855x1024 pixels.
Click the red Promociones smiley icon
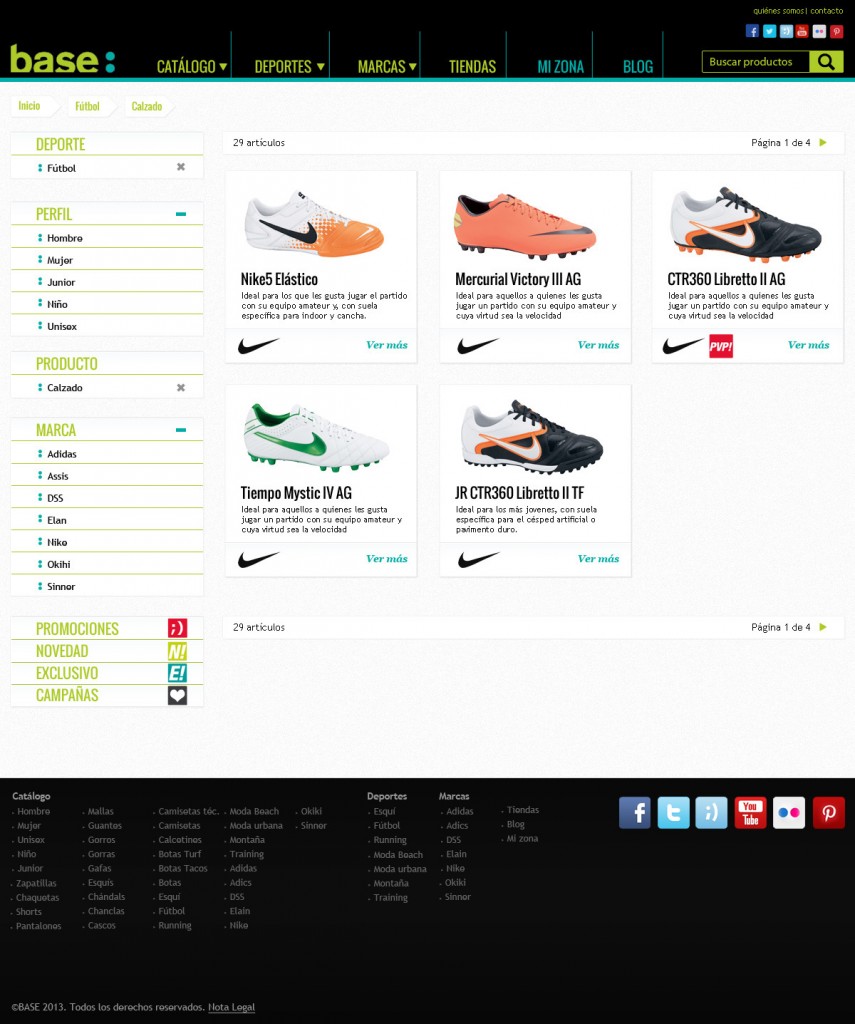click(177, 628)
